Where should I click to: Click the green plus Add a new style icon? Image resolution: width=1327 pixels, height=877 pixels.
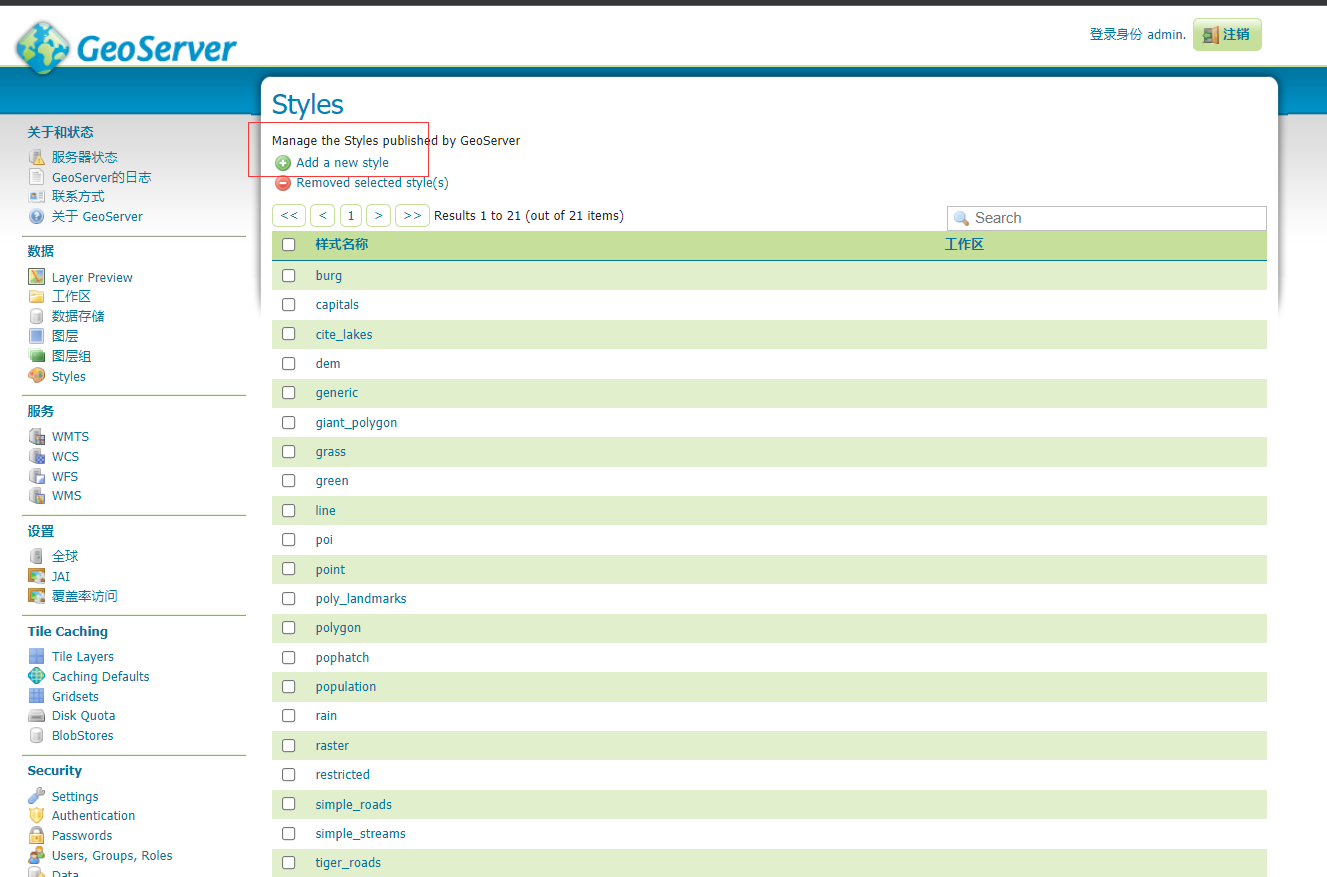tap(283, 163)
